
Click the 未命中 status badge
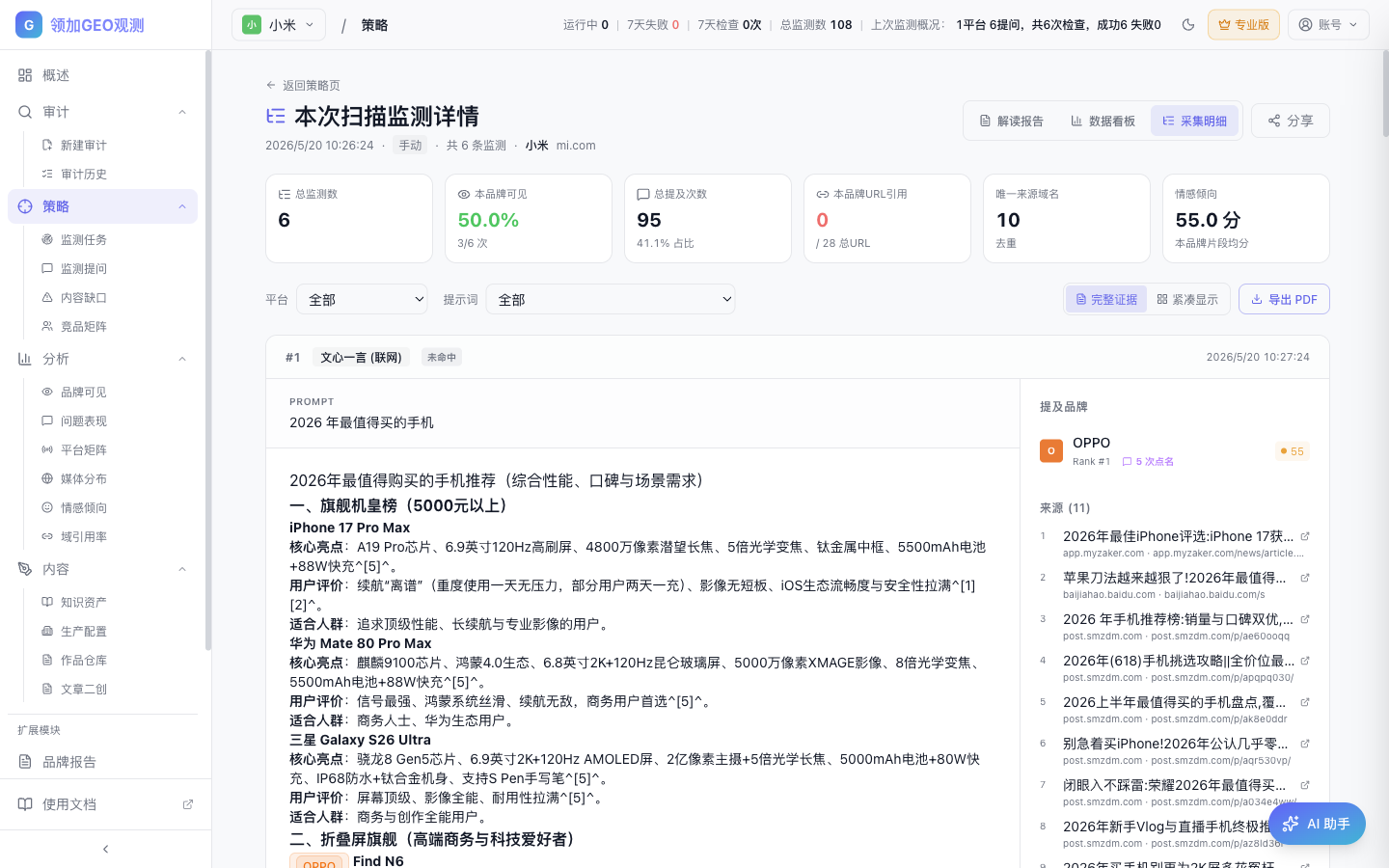[442, 357]
